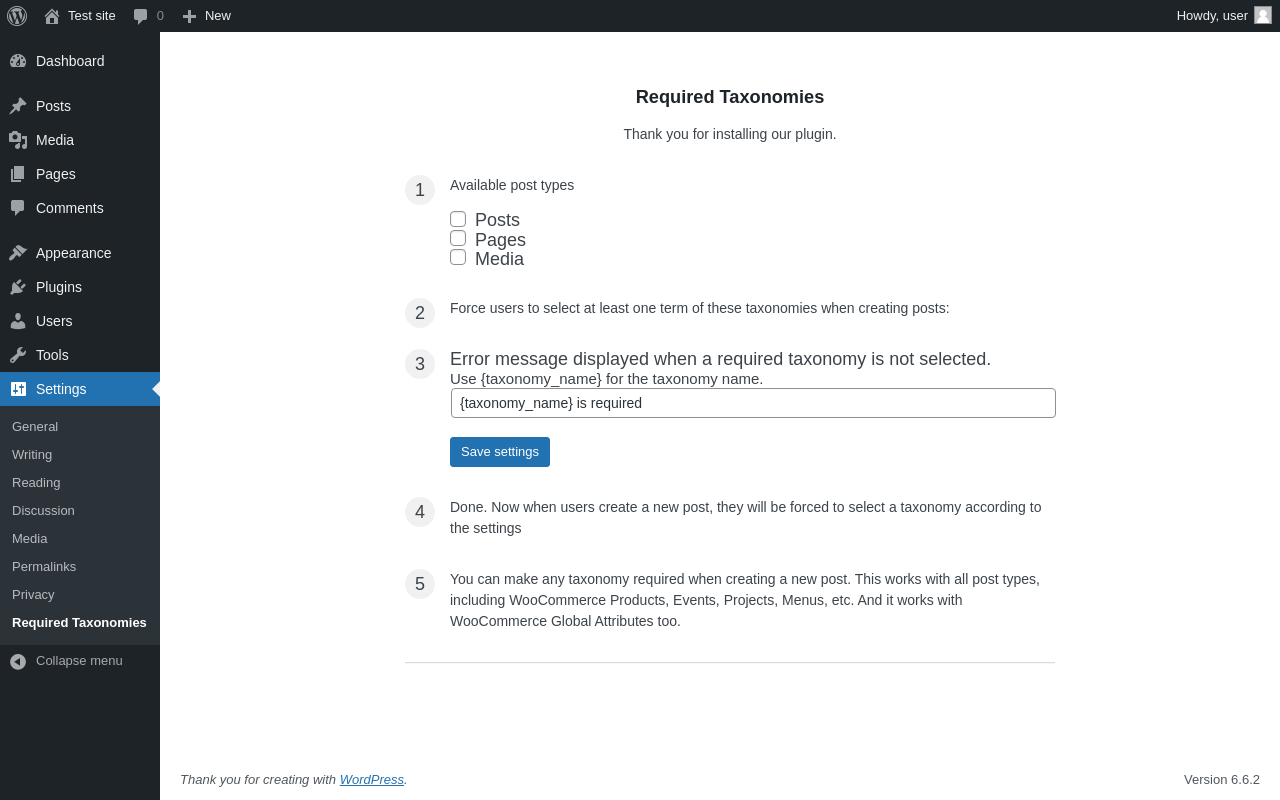The width and height of the screenshot is (1280, 800).
Task: Open the Dashboard menu item
Action: tap(80, 61)
